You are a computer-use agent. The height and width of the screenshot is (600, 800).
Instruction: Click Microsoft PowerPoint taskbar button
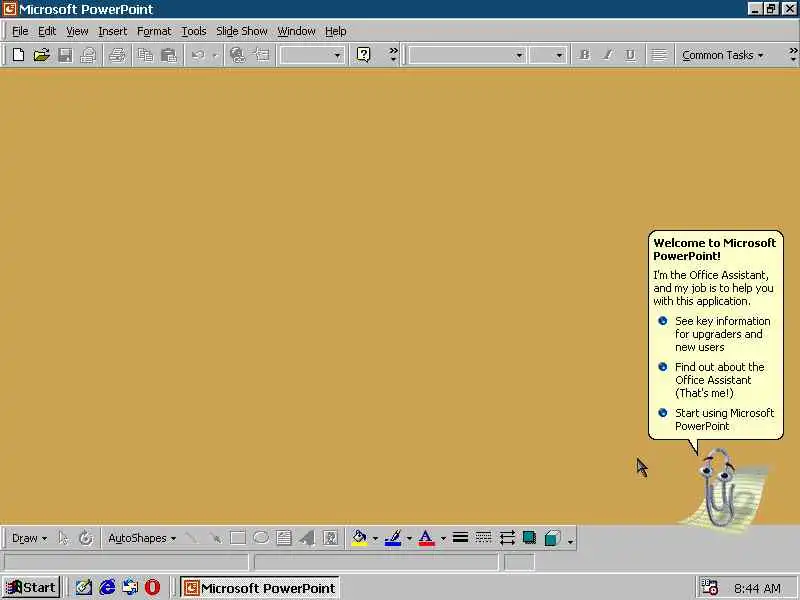click(x=260, y=588)
